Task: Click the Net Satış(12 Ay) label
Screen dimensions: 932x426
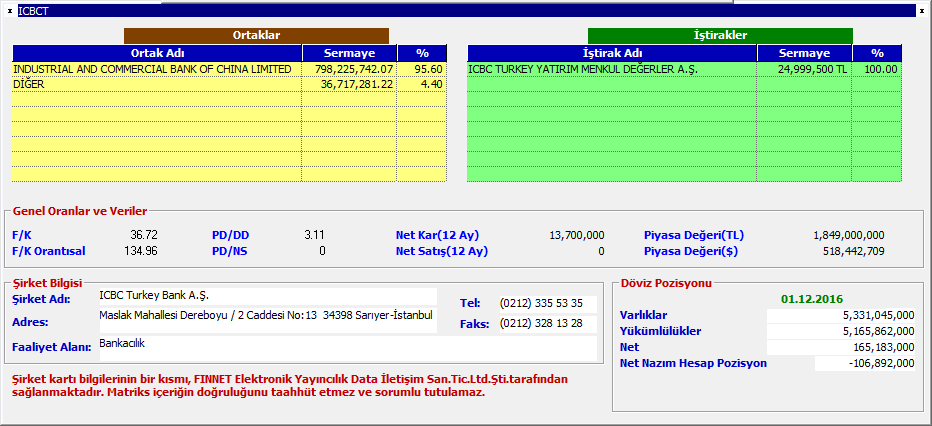Action: pyautogui.click(x=442, y=251)
